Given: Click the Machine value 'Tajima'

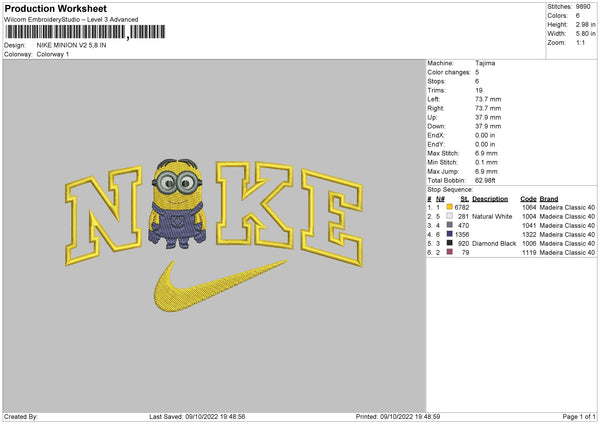Looking at the screenshot, I should (x=485, y=63).
